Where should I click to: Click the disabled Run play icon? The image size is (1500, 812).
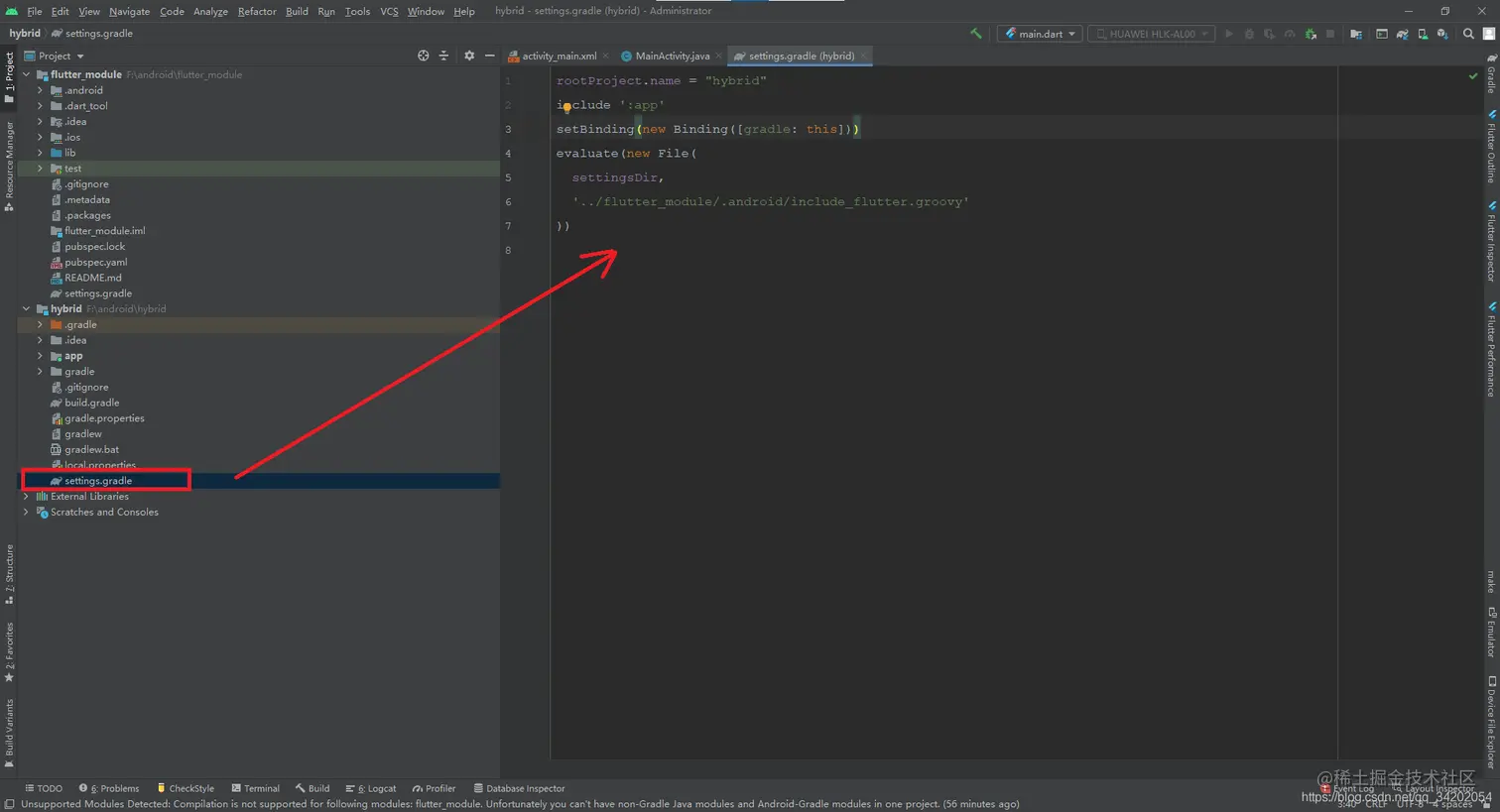[1229, 34]
